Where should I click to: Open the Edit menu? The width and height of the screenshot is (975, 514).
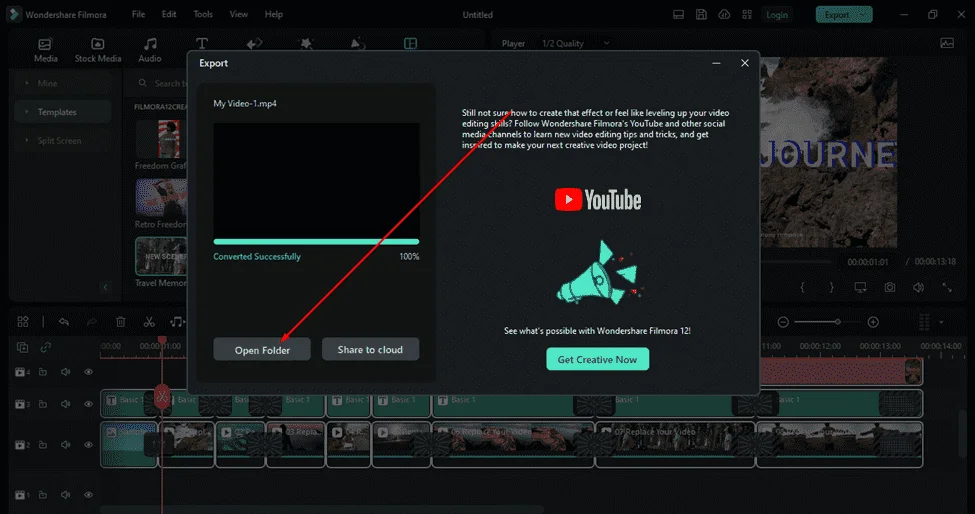(x=169, y=14)
